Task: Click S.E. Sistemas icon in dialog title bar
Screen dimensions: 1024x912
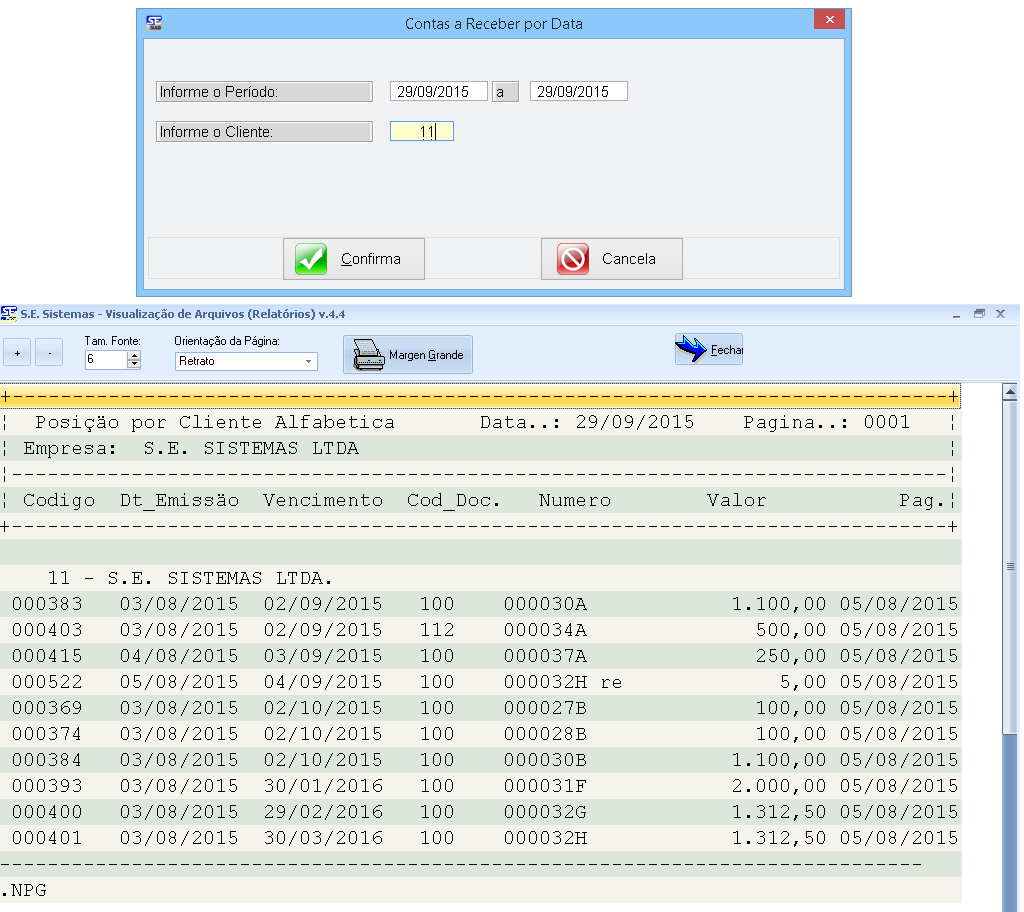Action: [154, 22]
